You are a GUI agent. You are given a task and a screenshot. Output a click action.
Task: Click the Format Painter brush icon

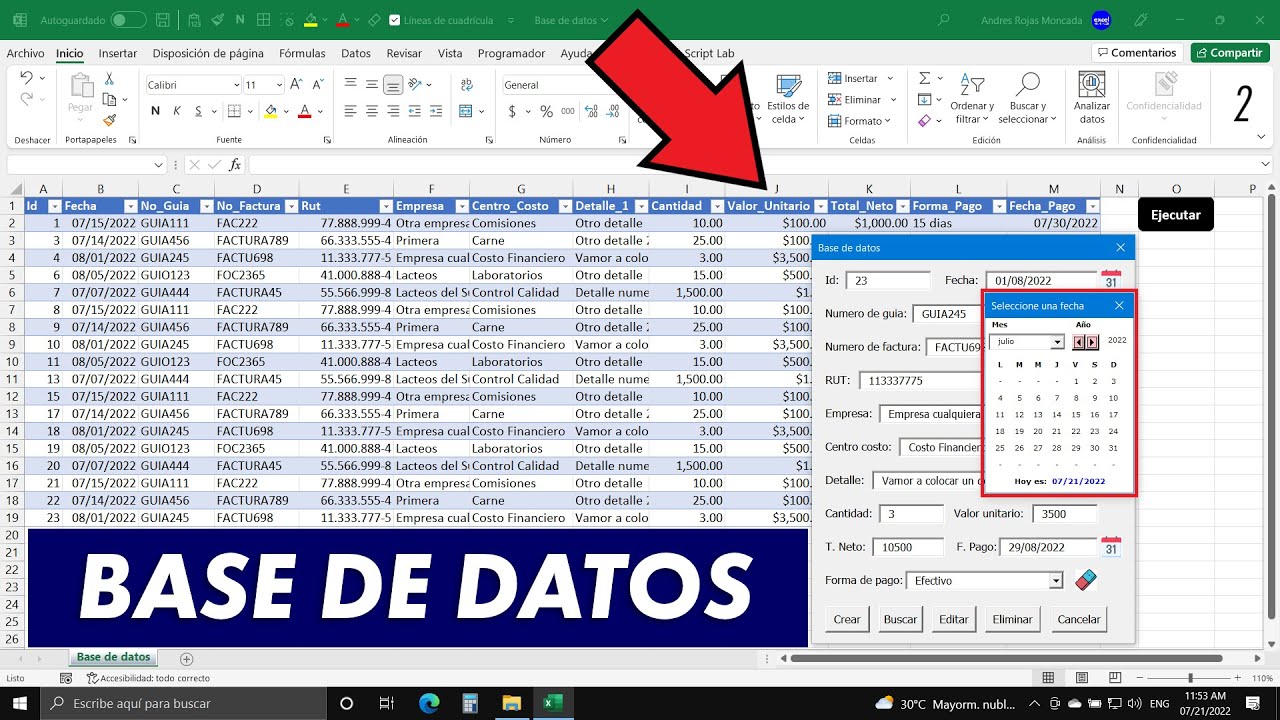click(109, 120)
